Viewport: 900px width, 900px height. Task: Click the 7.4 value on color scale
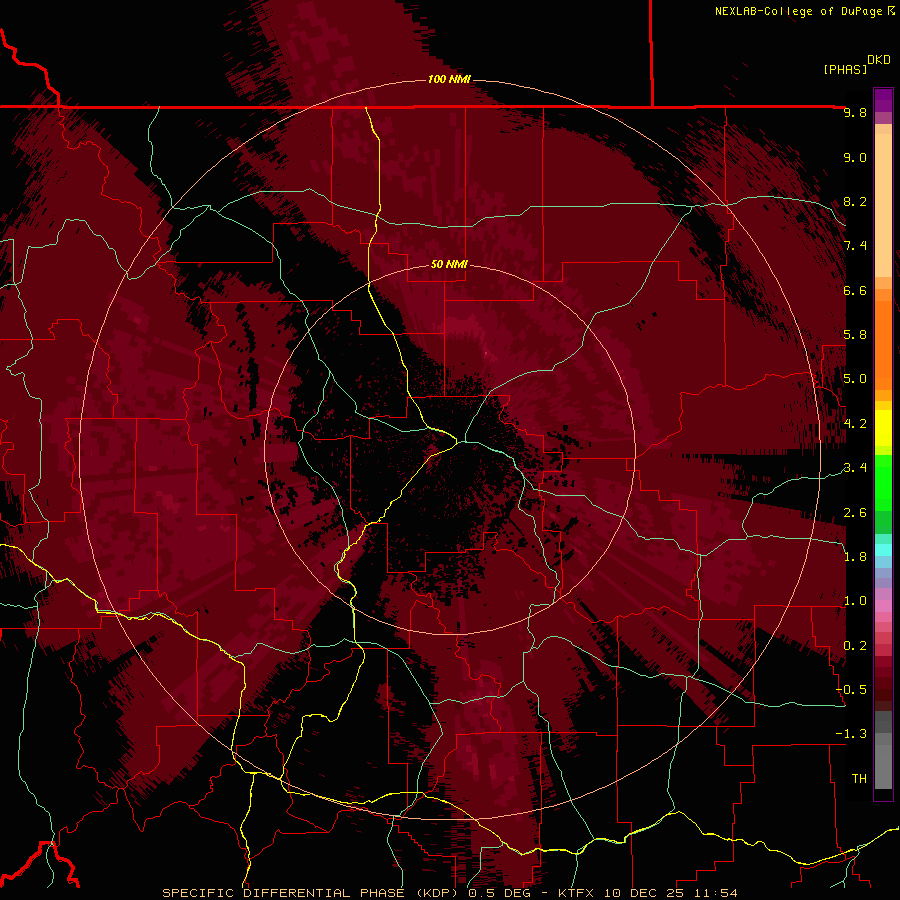(855, 246)
